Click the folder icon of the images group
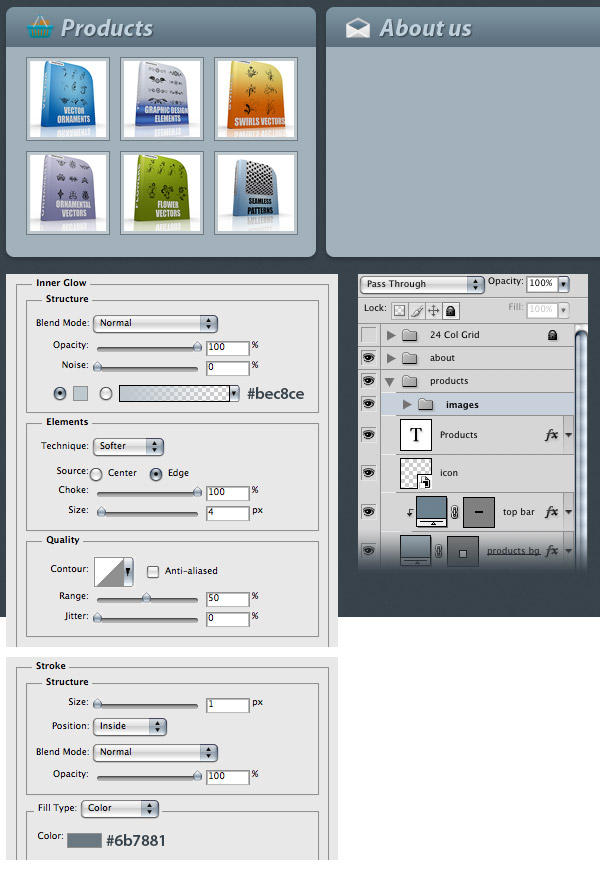600x875 pixels. click(426, 404)
